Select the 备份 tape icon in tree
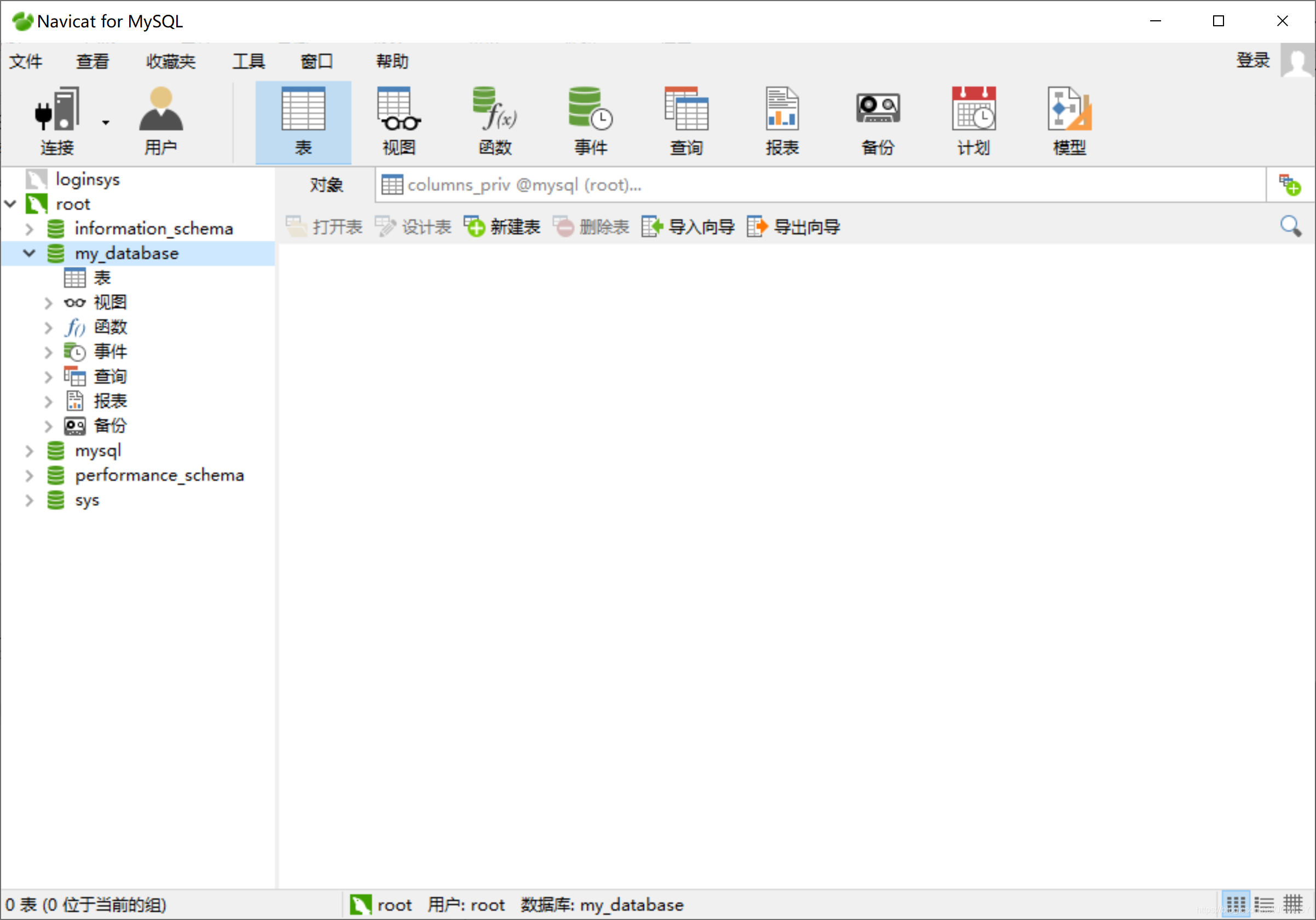This screenshot has height=920, width=1316. tap(74, 426)
